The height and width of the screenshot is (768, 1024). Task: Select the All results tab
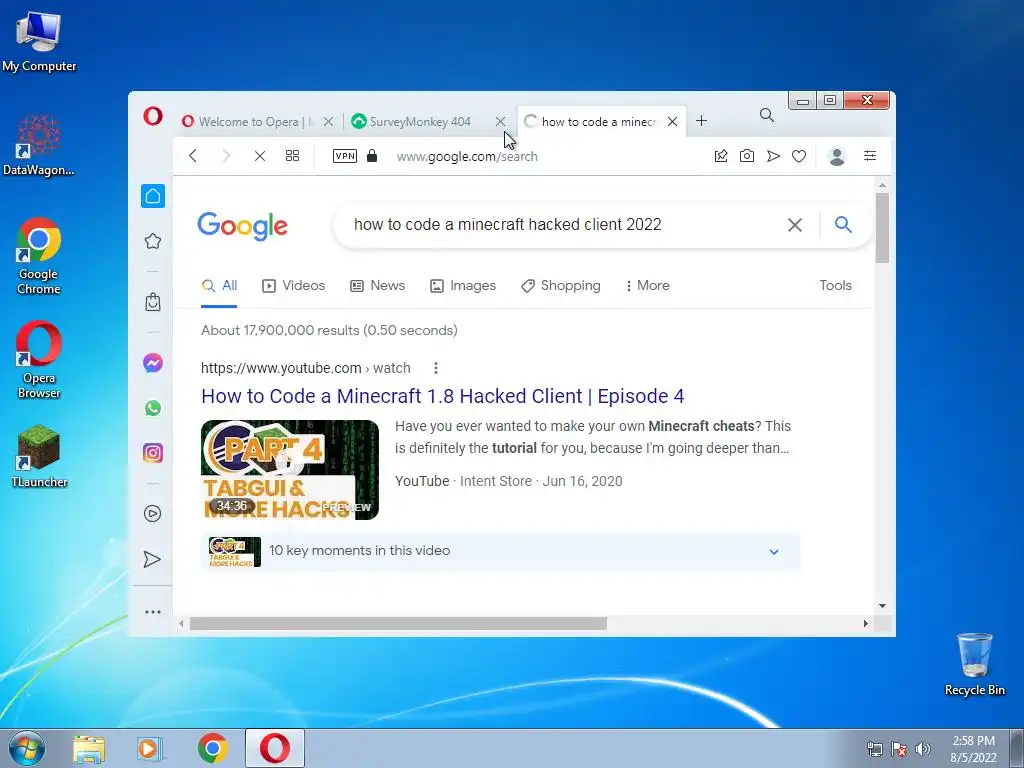coord(219,285)
